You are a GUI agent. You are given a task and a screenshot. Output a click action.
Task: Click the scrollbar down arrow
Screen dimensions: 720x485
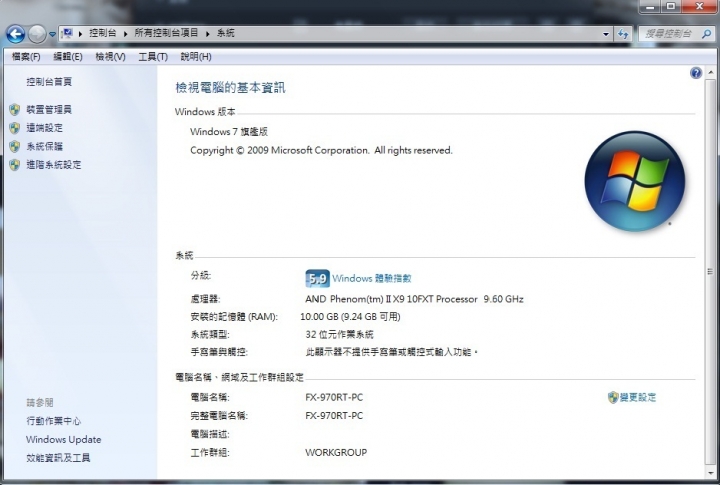(710, 474)
